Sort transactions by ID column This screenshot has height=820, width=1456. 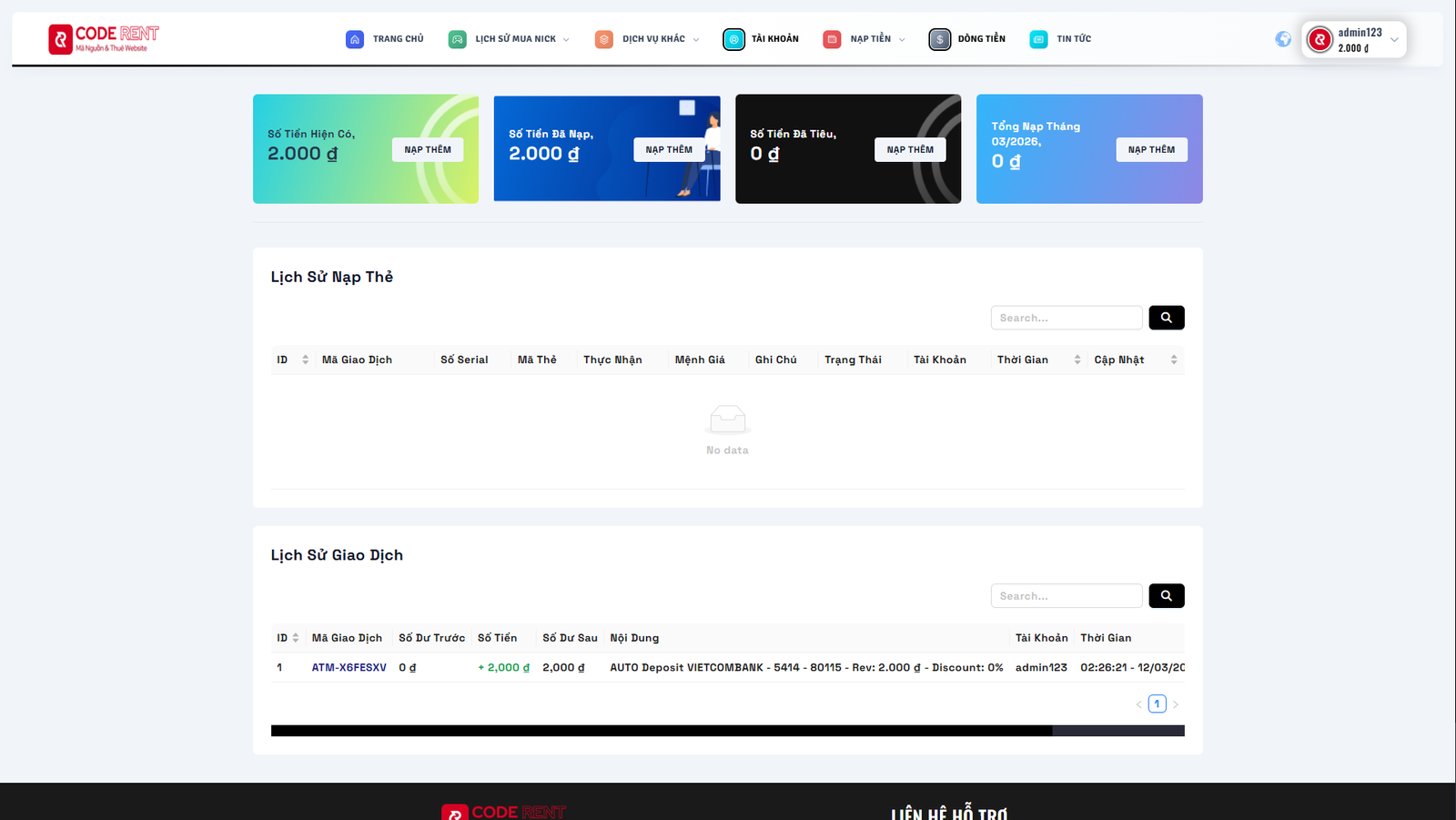[306, 359]
